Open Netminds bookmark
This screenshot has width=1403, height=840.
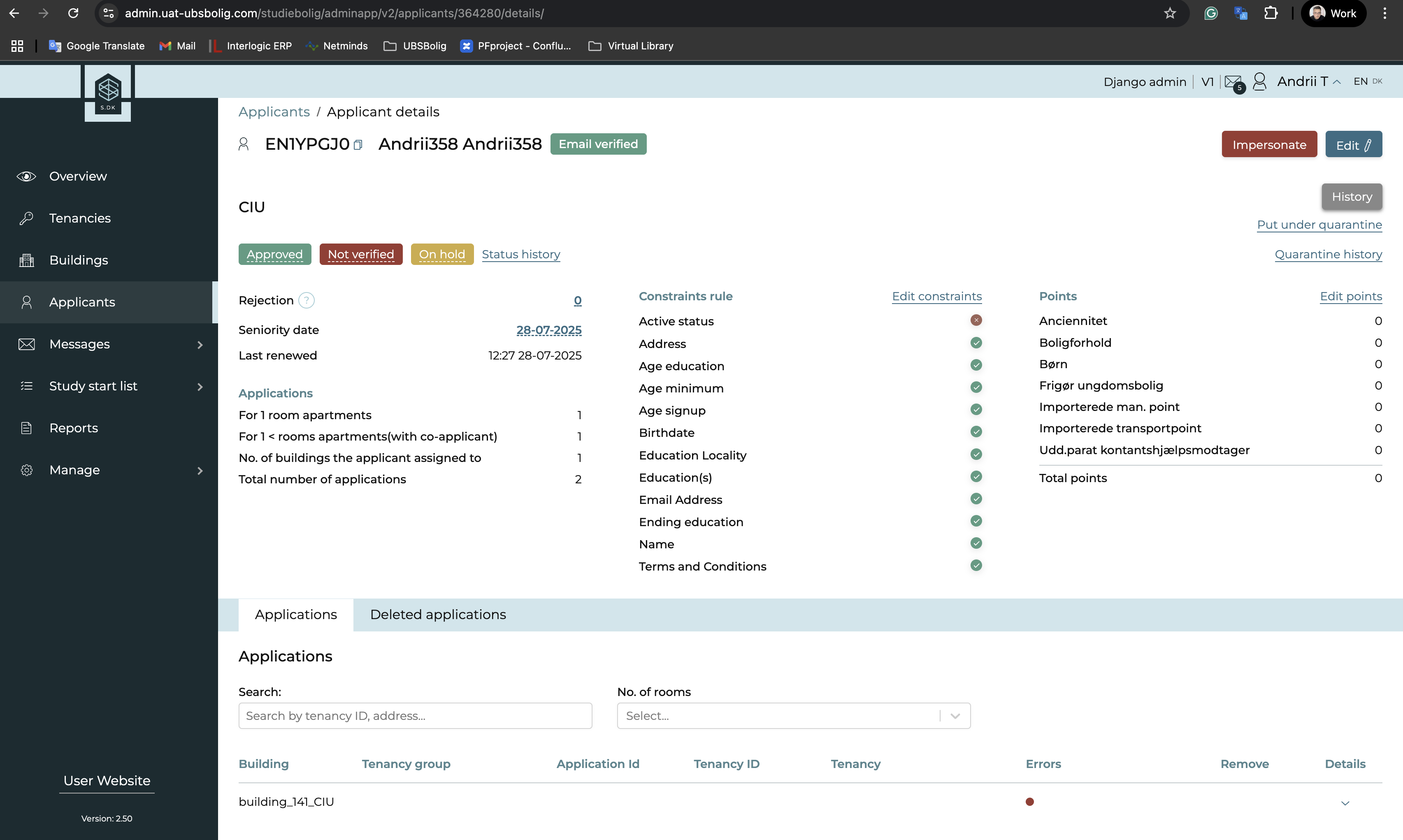[337, 46]
